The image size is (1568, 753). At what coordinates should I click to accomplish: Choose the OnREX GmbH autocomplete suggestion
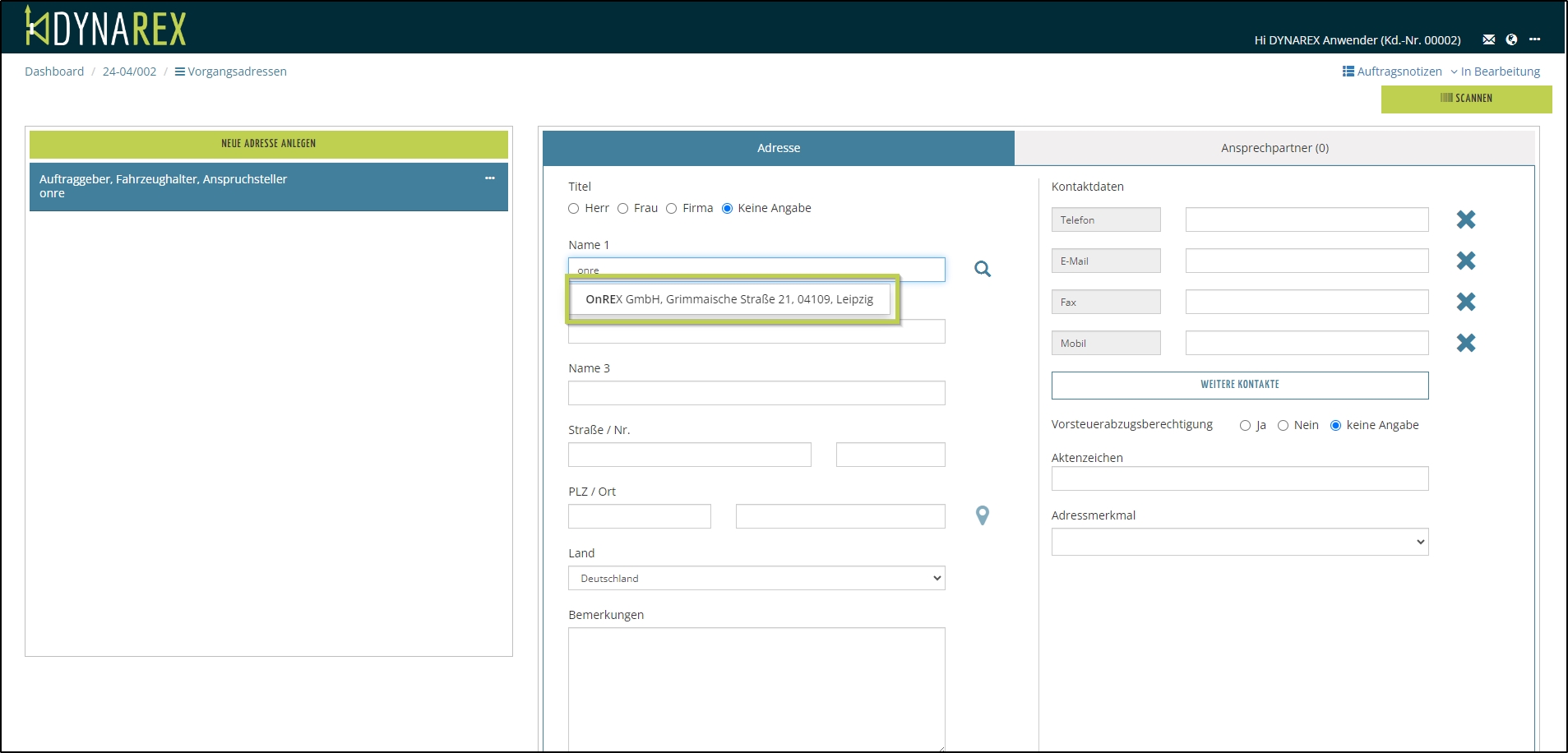click(x=729, y=299)
